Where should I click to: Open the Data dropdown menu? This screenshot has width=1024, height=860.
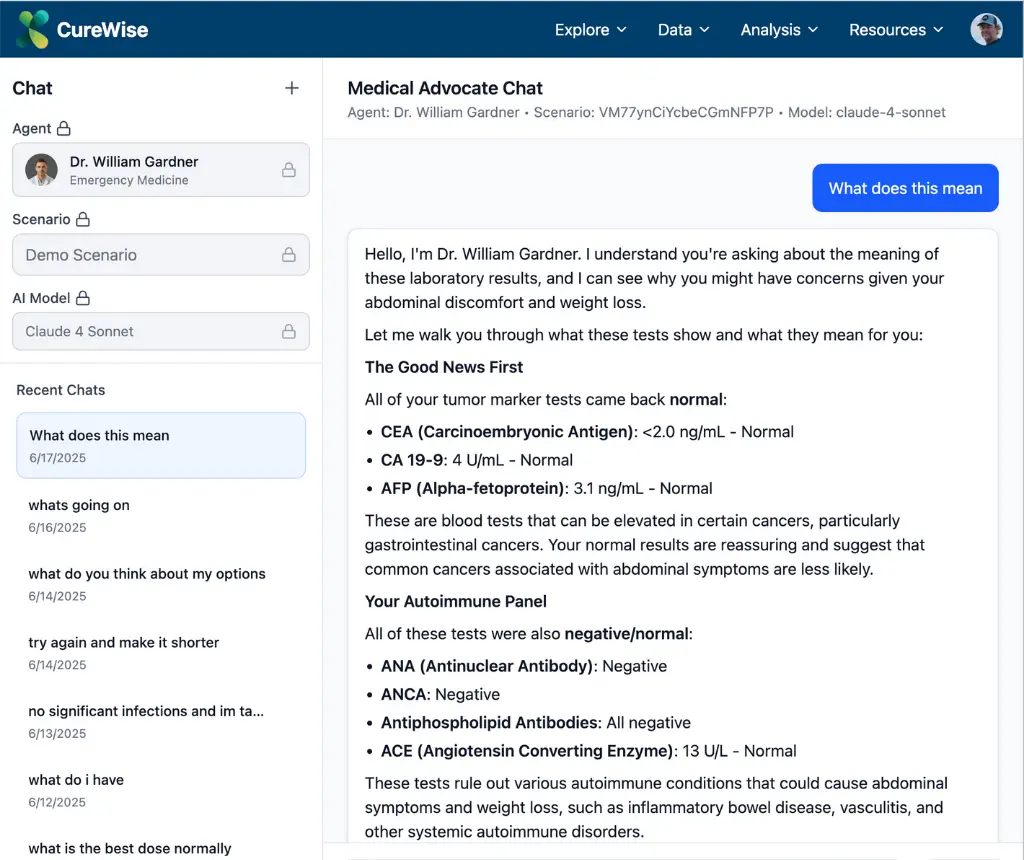(x=683, y=30)
